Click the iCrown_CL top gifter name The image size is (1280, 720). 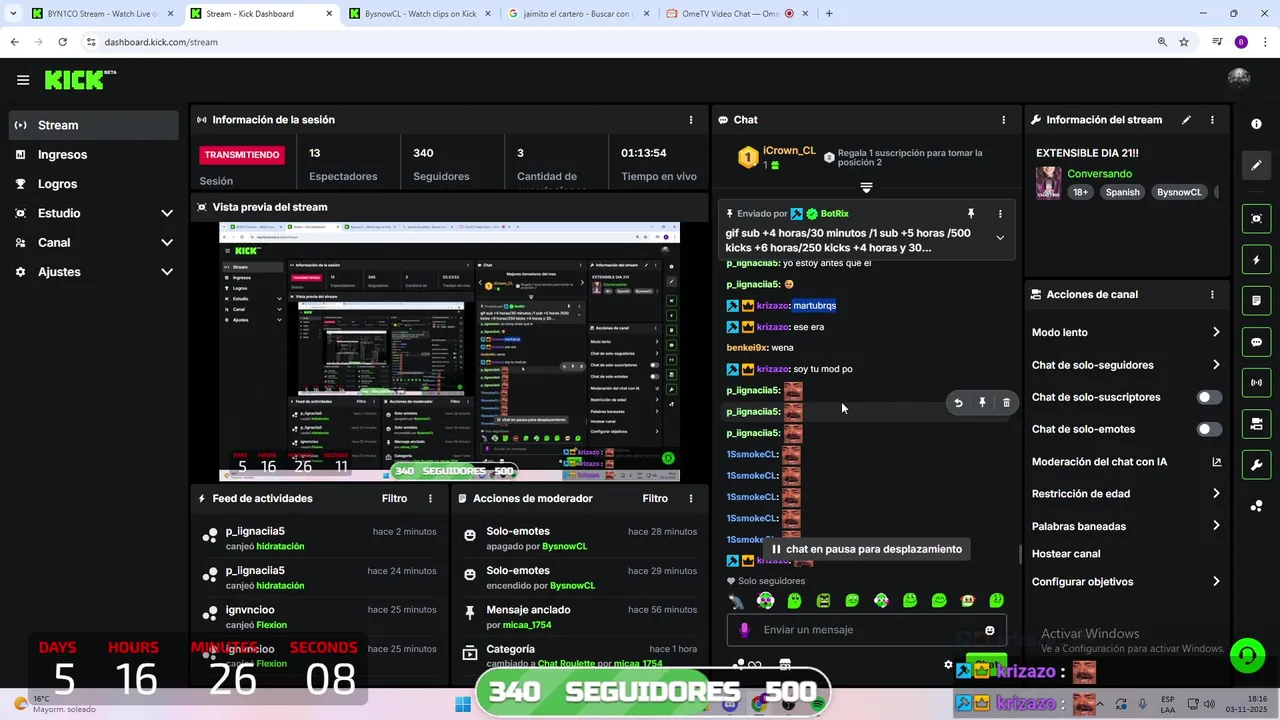[x=790, y=151]
